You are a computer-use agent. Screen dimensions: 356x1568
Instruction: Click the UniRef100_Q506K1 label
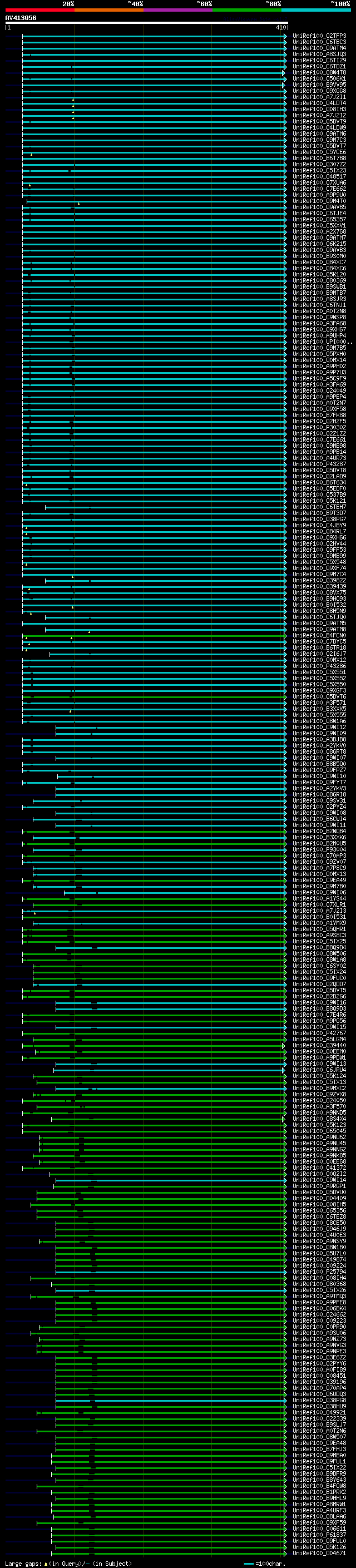click(319, 78)
